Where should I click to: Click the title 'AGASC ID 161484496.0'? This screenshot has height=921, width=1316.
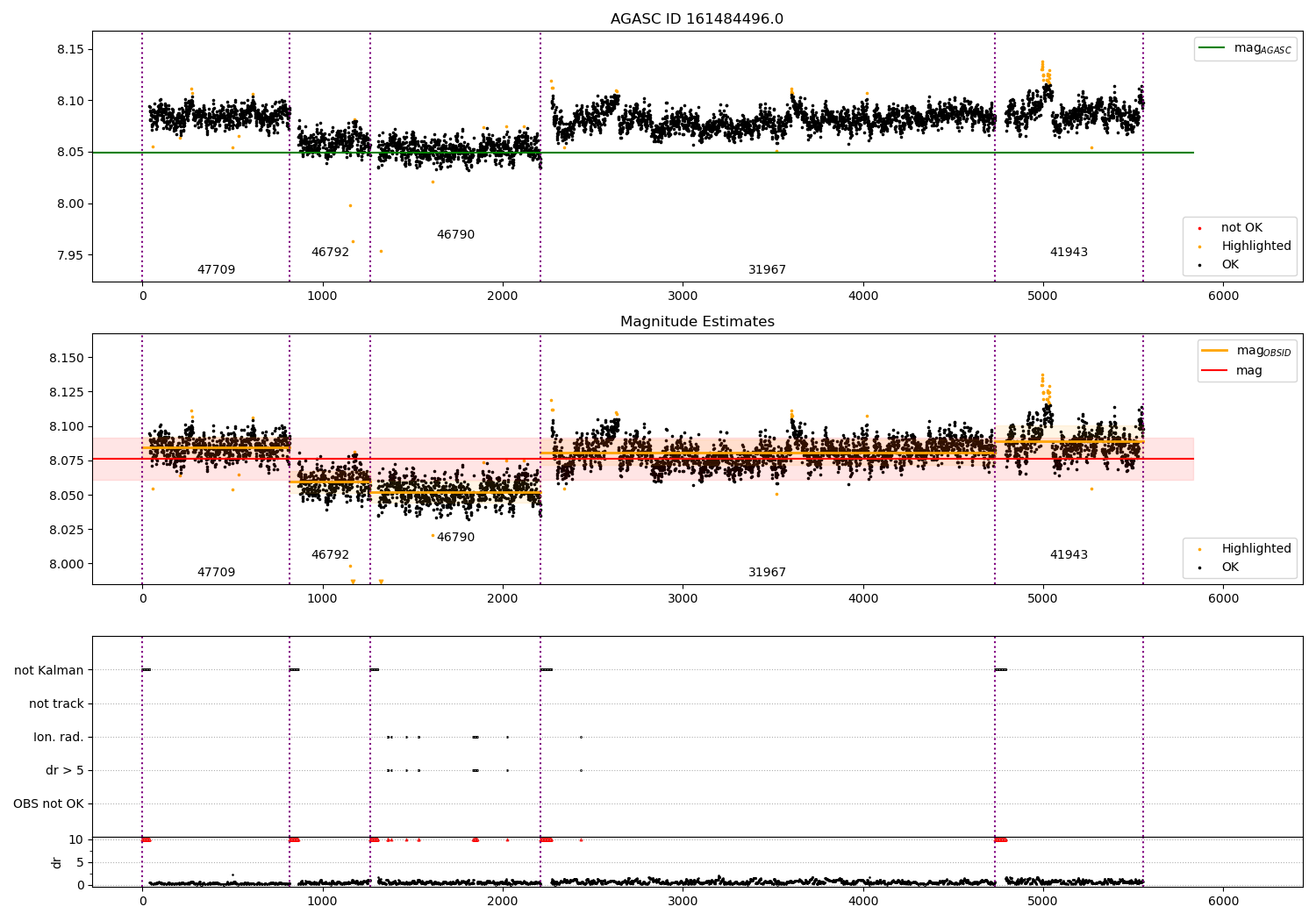[697, 19]
